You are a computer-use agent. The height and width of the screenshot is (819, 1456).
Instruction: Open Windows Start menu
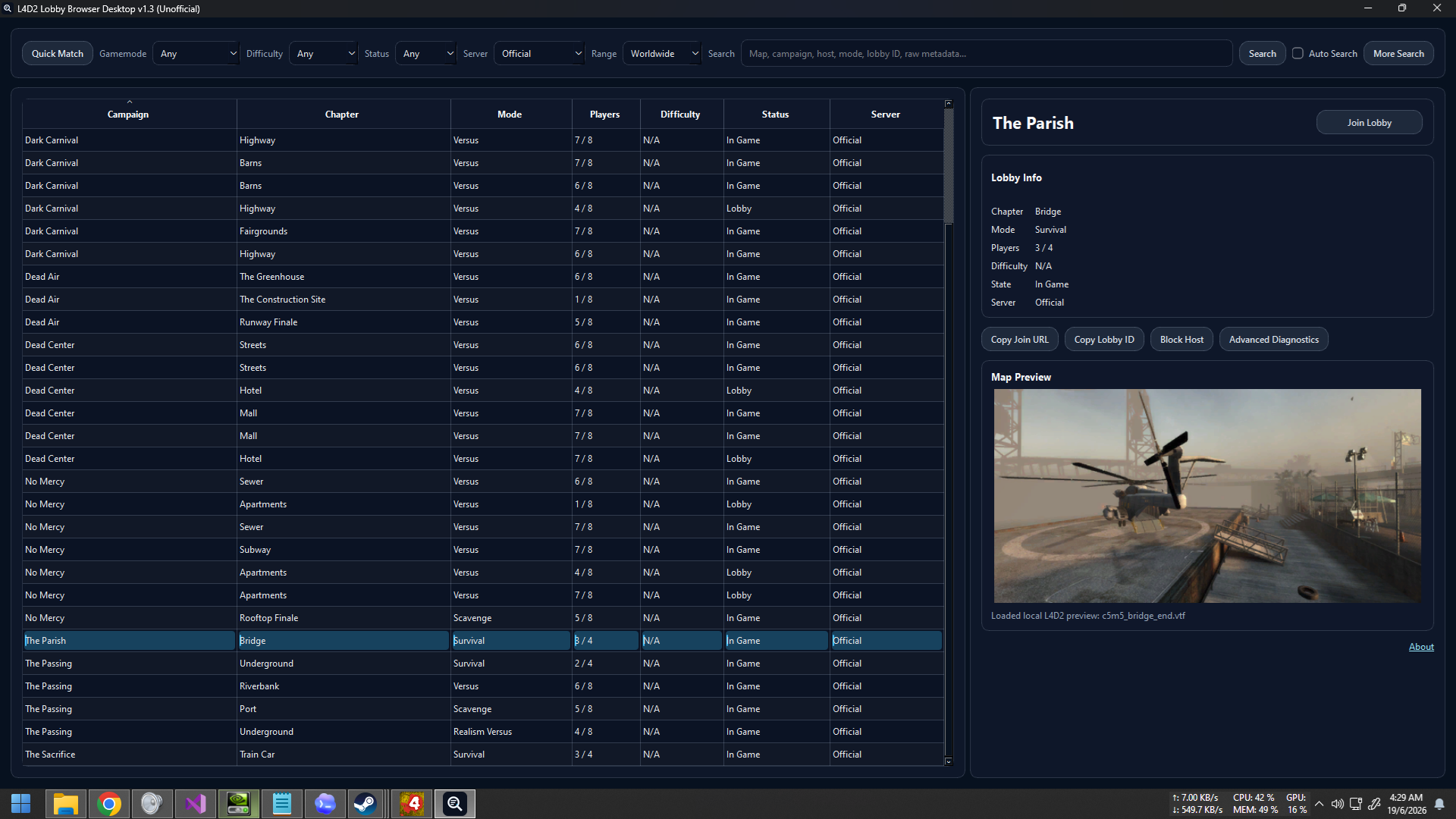point(21,804)
